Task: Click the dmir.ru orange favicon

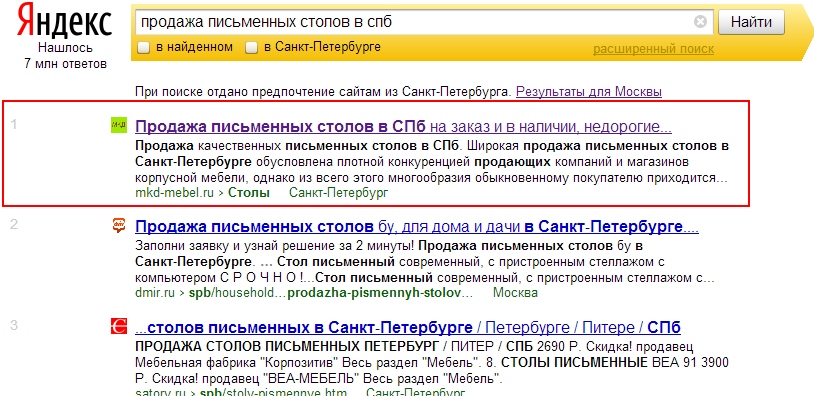Action: click(119, 225)
